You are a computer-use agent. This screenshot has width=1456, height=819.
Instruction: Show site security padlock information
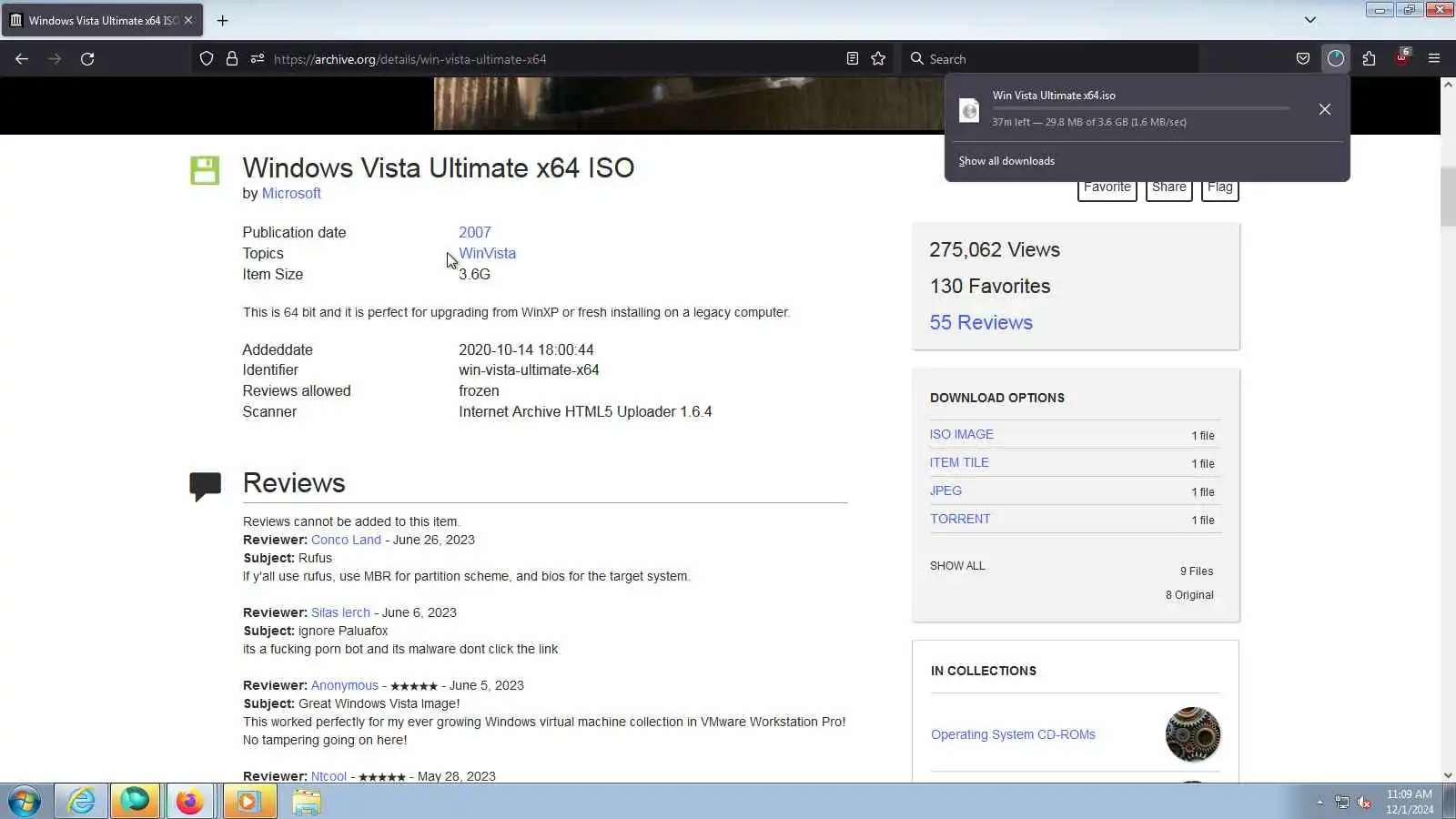tap(232, 59)
